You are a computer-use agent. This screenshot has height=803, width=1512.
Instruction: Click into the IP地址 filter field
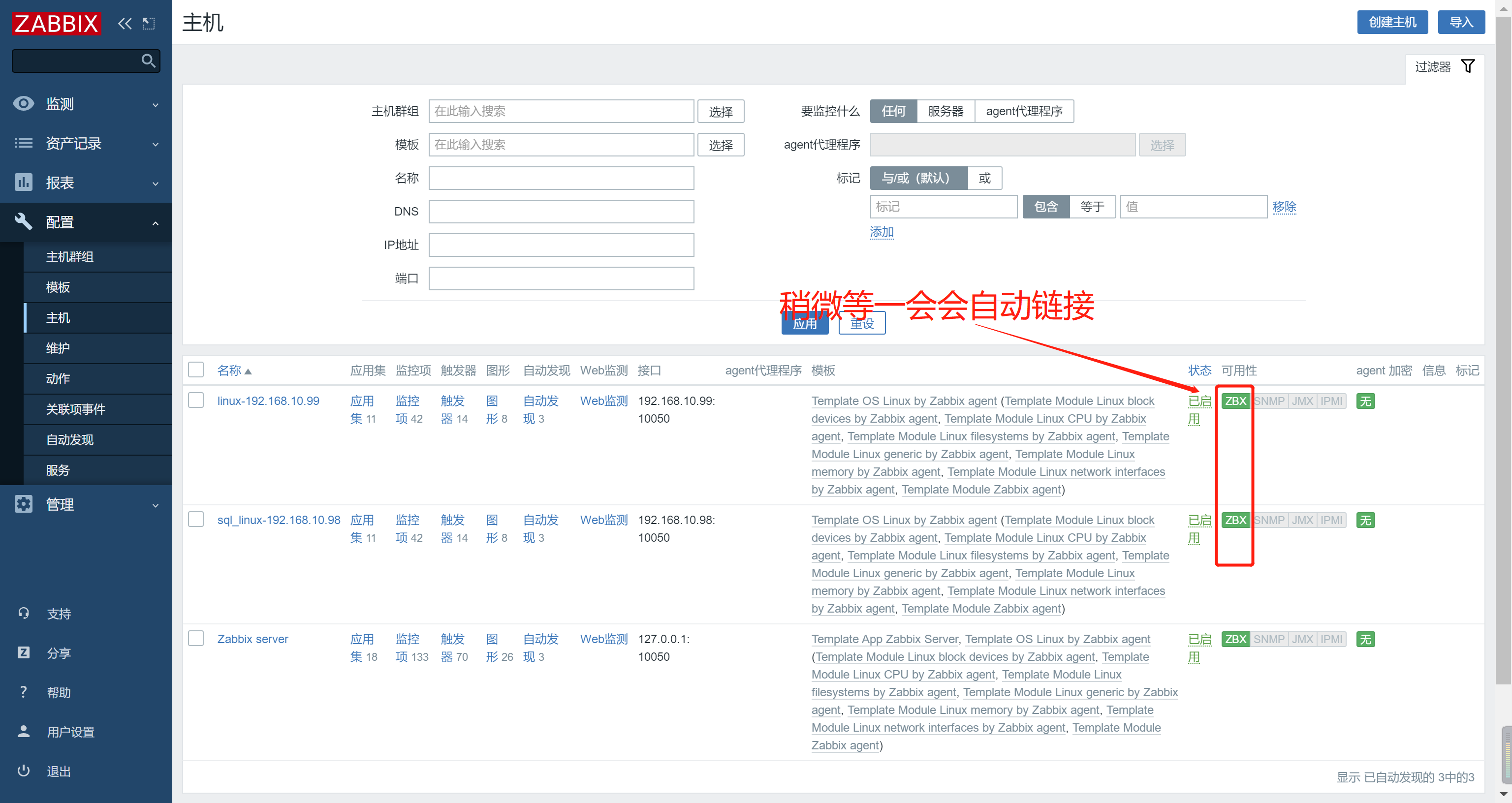coord(561,245)
